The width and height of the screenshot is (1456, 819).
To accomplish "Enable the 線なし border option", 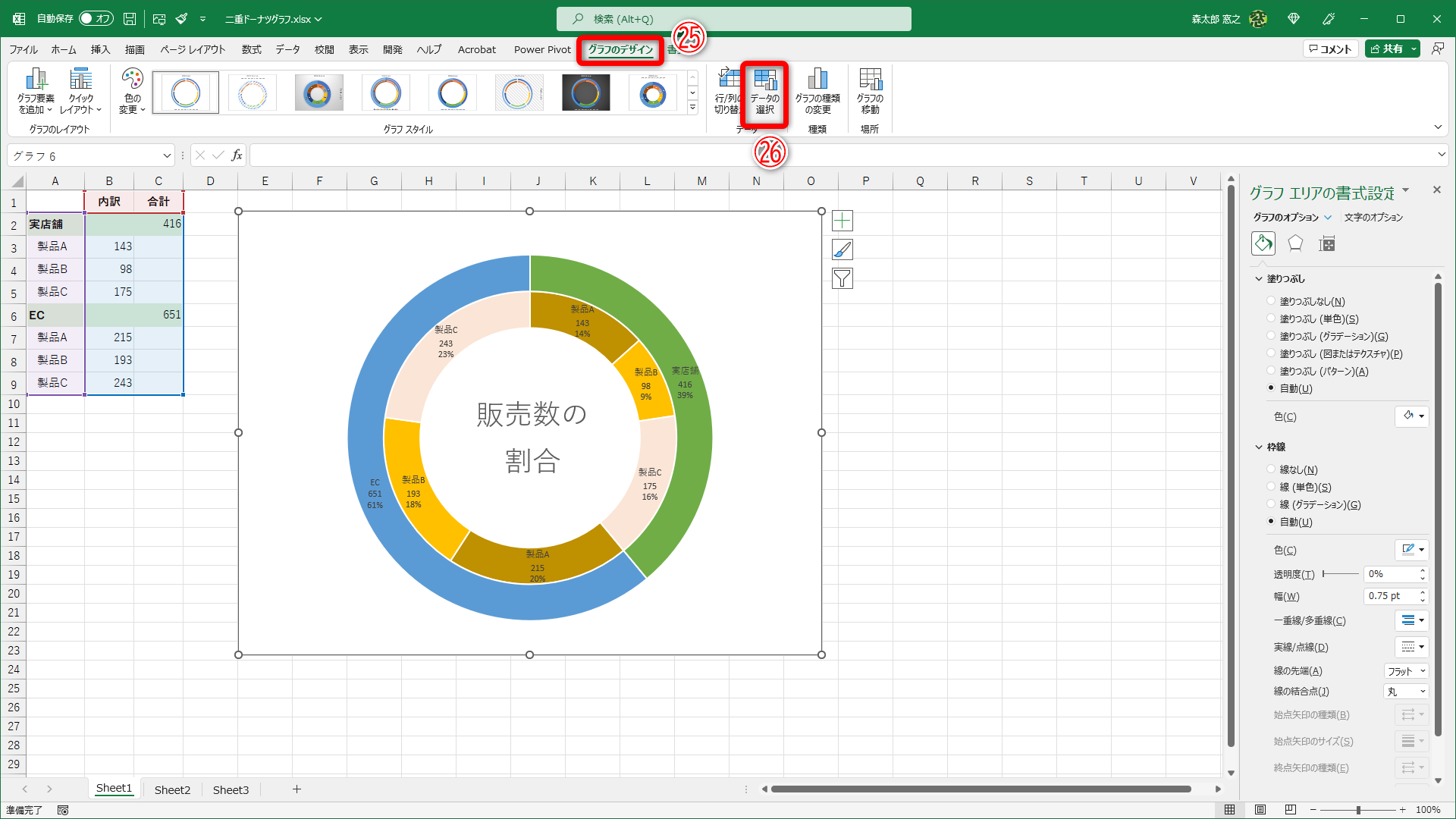I will [1271, 469].
